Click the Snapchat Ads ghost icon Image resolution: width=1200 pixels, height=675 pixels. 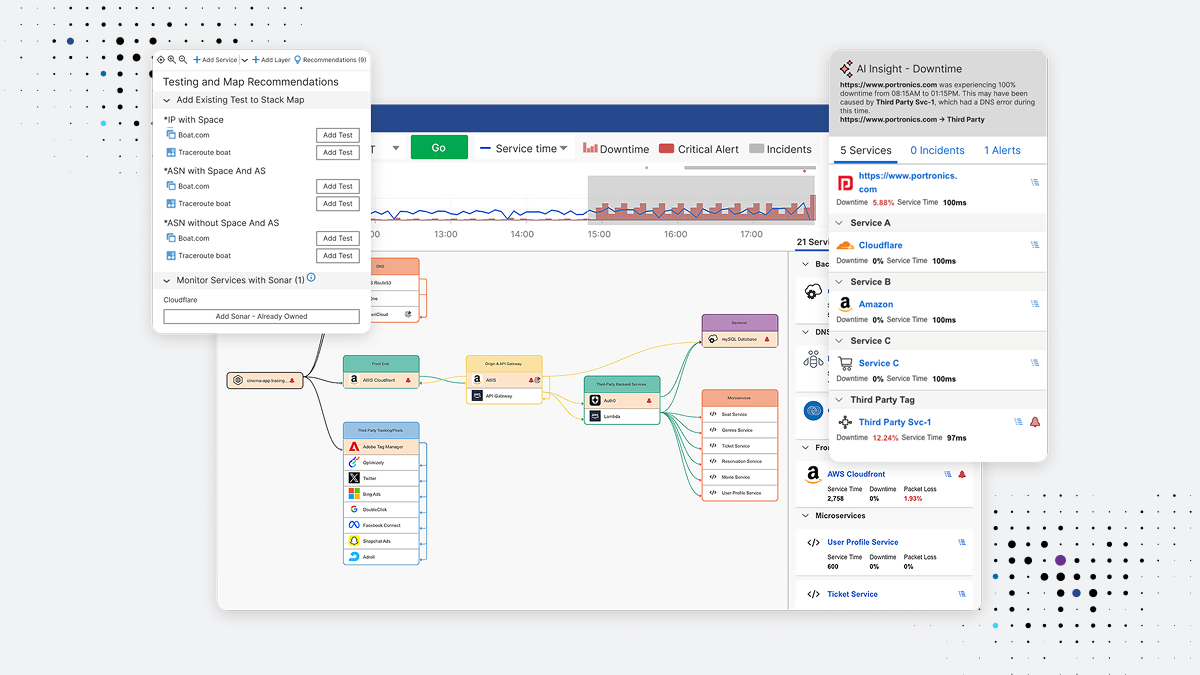(354, 541)
